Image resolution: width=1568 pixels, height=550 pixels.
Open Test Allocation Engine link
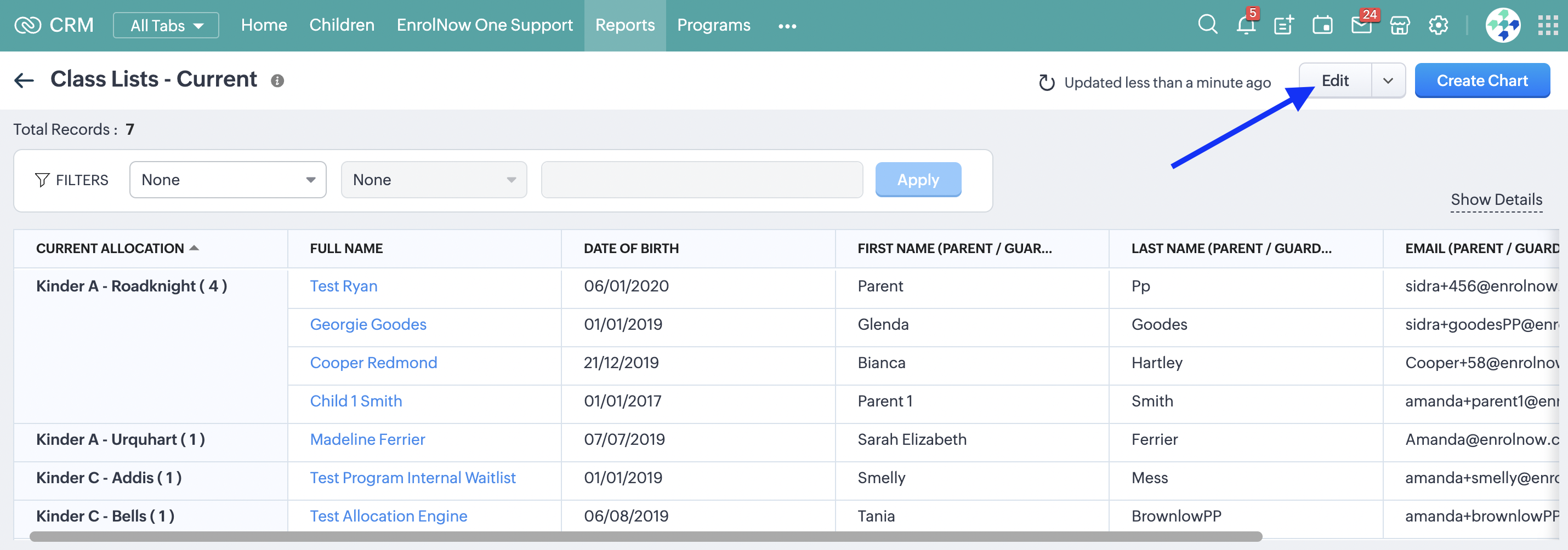coord(388,516)
